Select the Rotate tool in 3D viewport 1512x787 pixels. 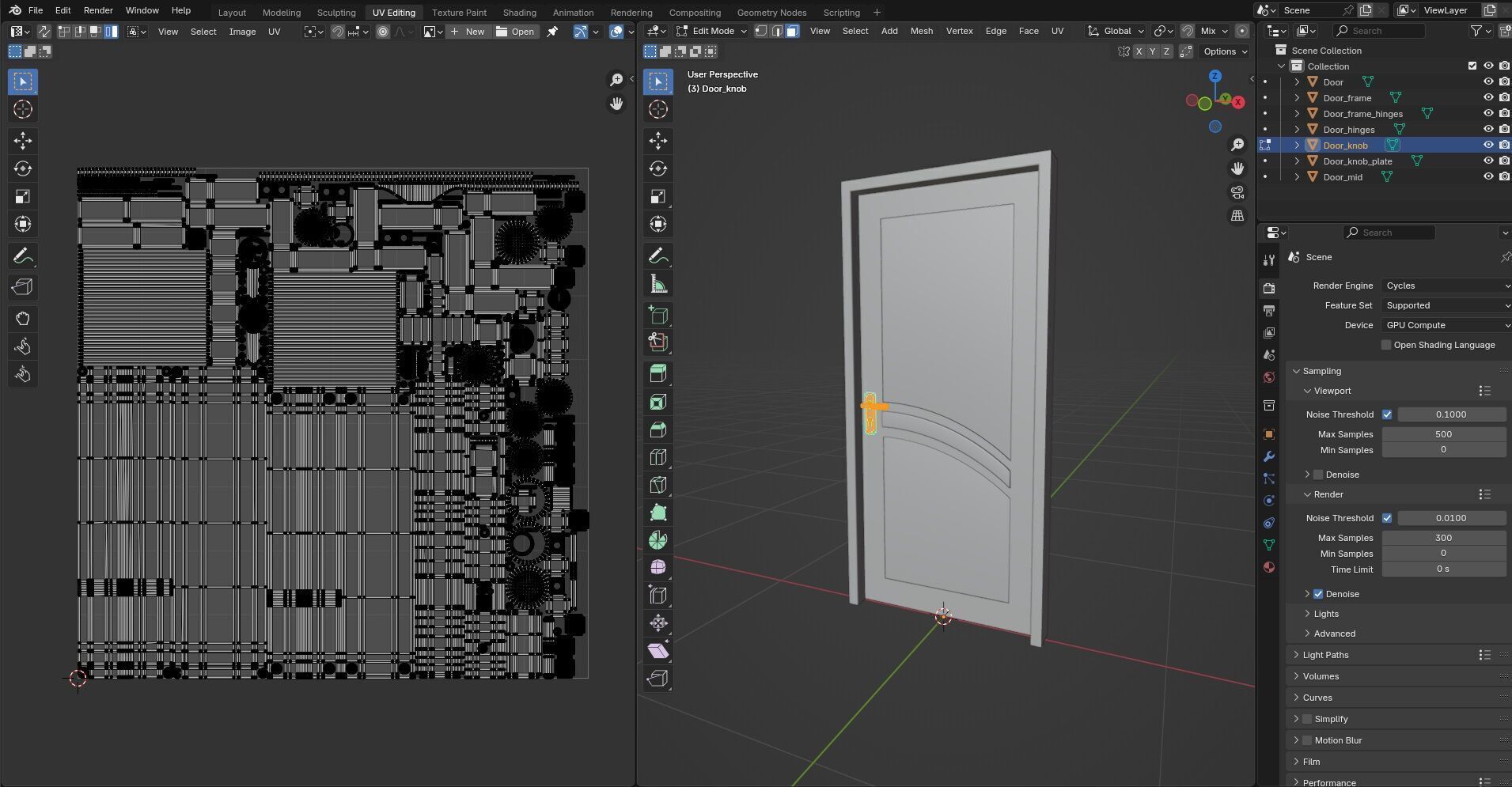click(x=658, y=168)
